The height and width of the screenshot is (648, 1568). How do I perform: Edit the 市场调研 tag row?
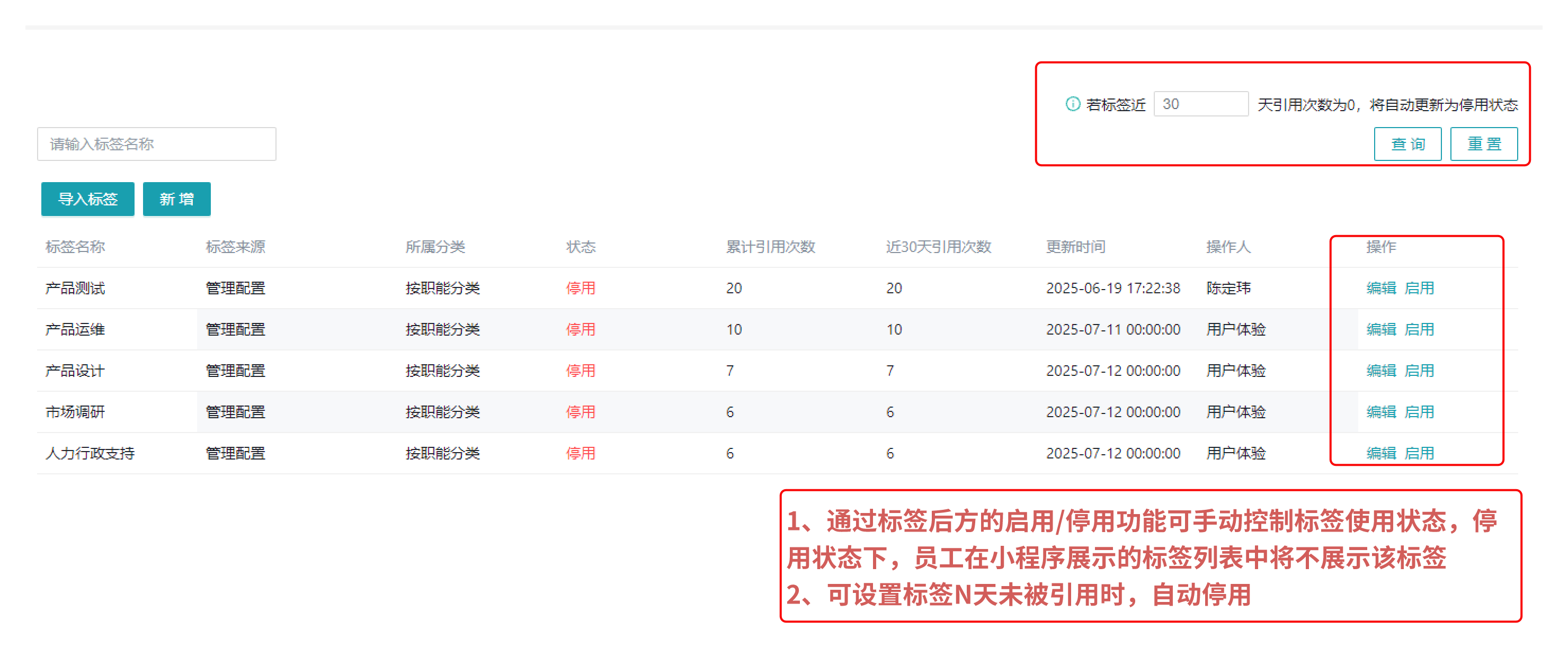1380,412
